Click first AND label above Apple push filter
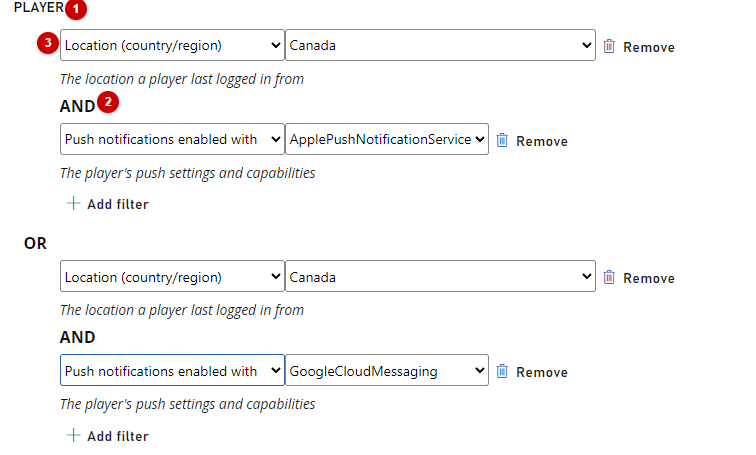This screenshot has width=756, height=455. 78,106
